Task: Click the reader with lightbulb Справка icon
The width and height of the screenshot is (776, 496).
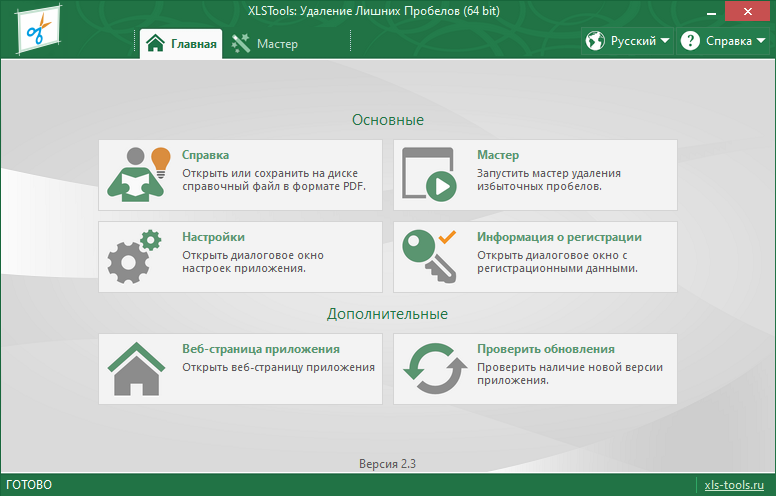Action: (x=139, y=174)
